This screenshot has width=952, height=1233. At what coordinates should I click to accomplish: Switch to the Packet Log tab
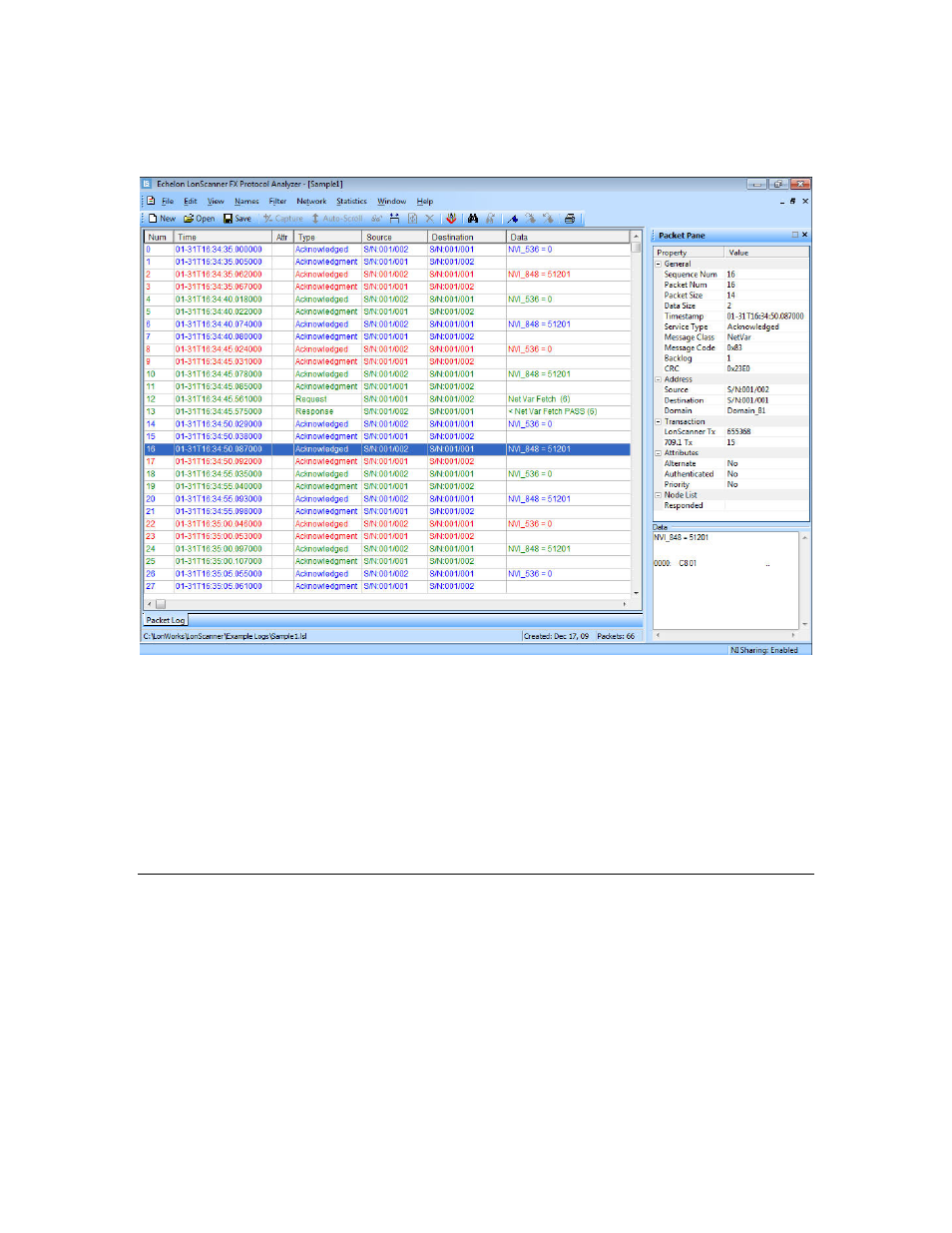(166, 620)
